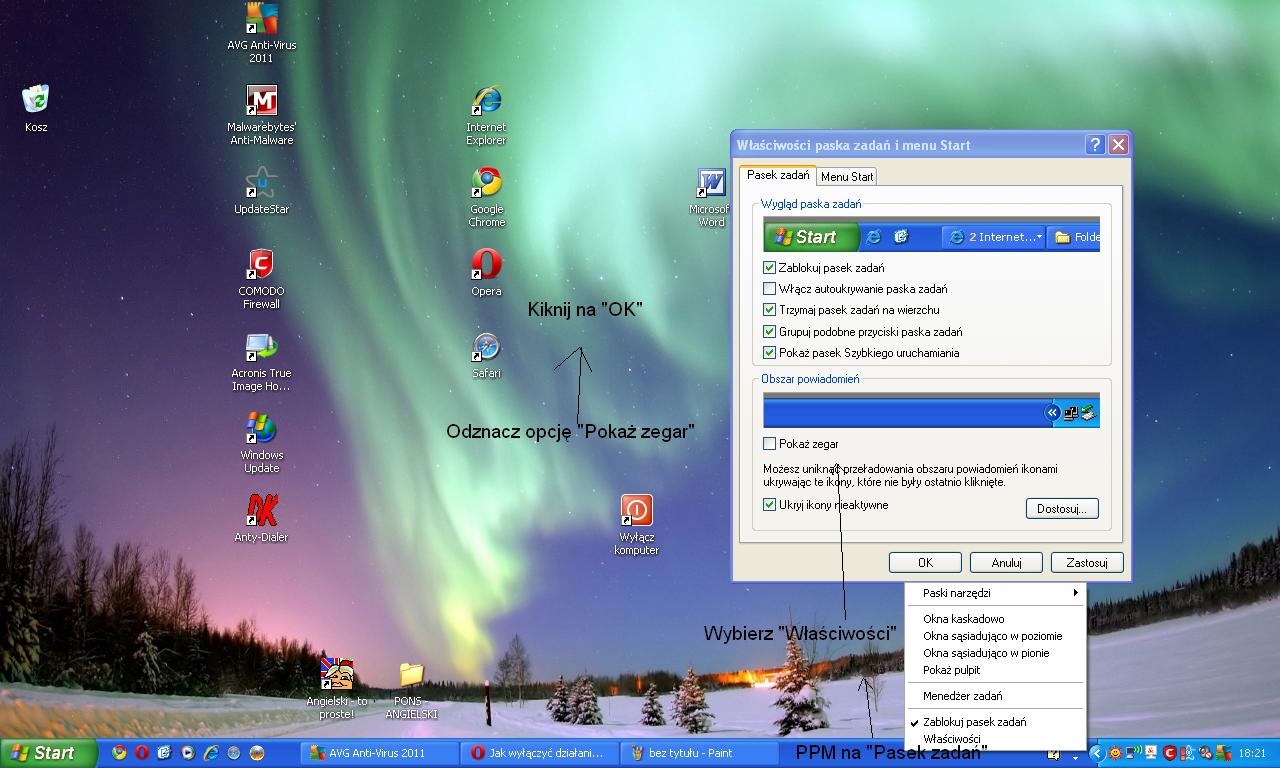Image resolution: width=1280 pixels, height=768 pixels.
Task: Launch Opera from the Quick Launch bar
Action: click(142, 752)
